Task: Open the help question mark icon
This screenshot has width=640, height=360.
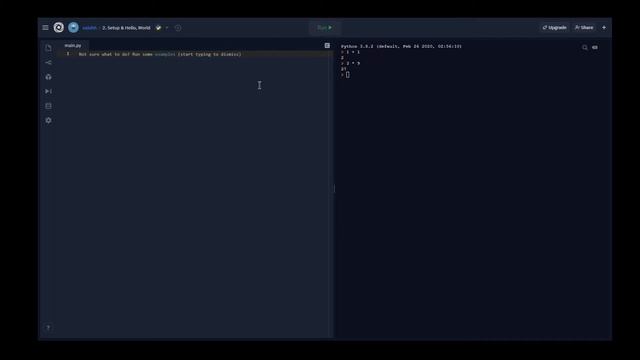Action: 48,328
